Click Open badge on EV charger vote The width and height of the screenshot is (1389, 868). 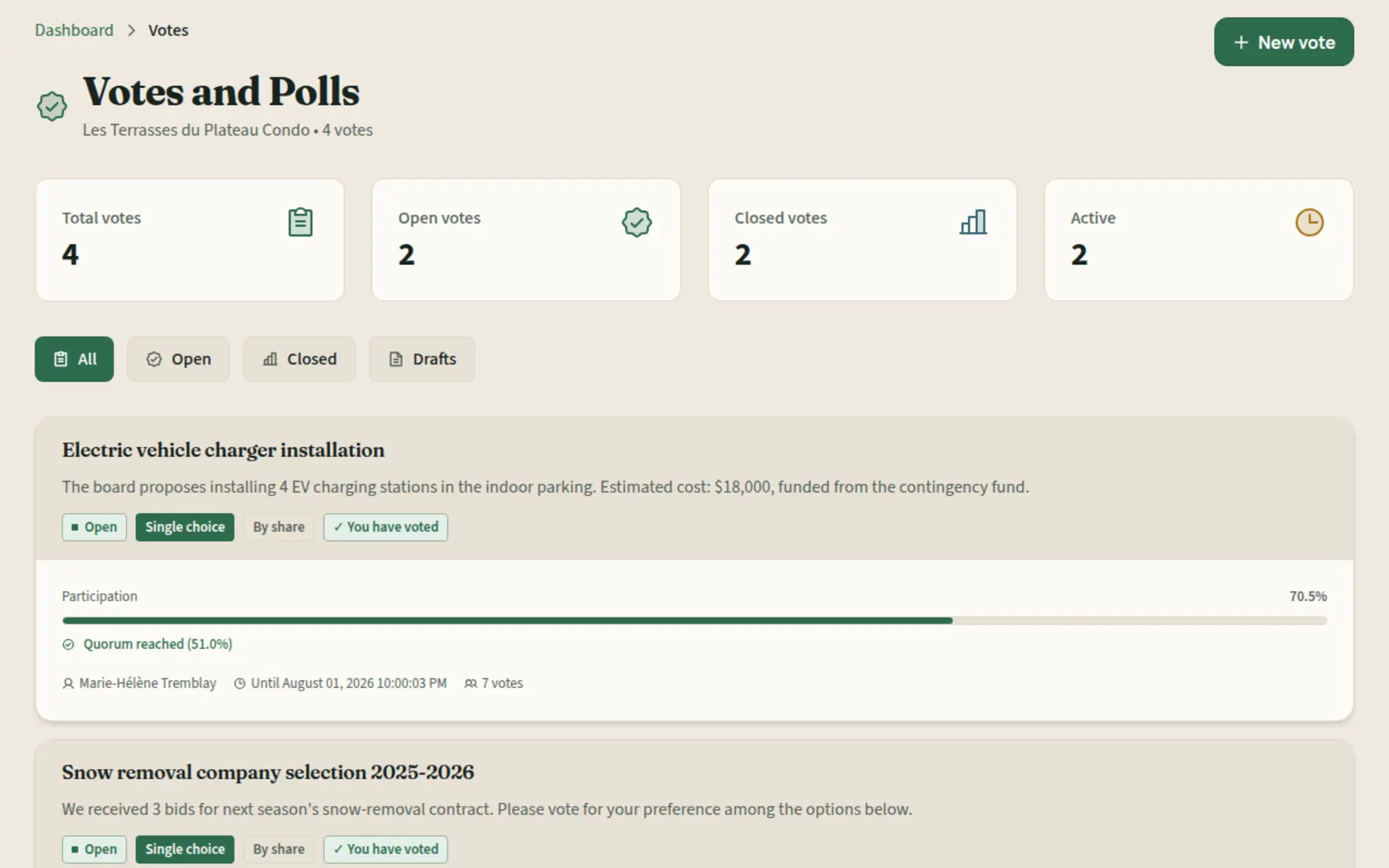[x=94, y=527]
